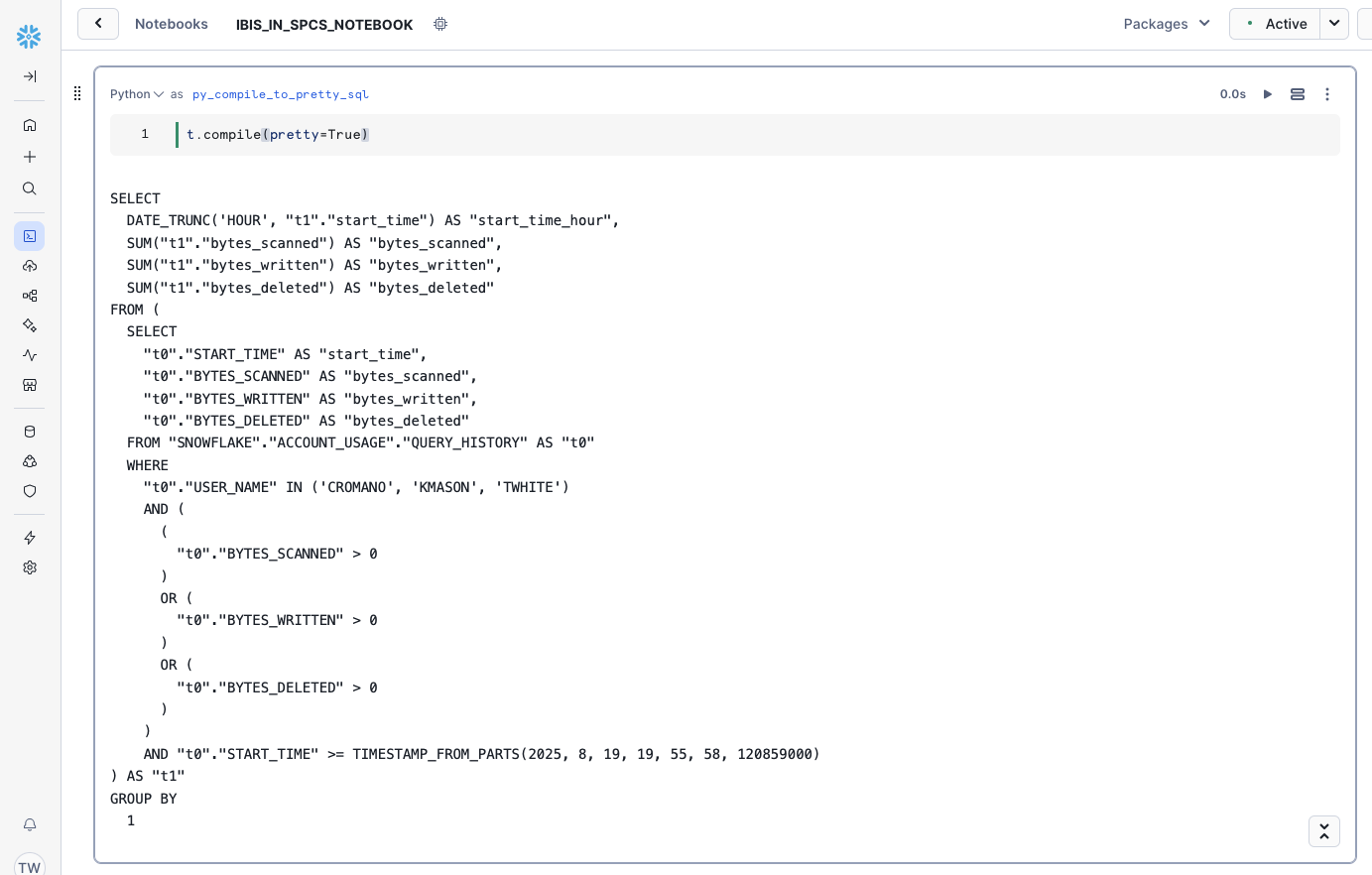Open the Home icon in sidebar
The image size is (1372, 875).
point(30,125)
